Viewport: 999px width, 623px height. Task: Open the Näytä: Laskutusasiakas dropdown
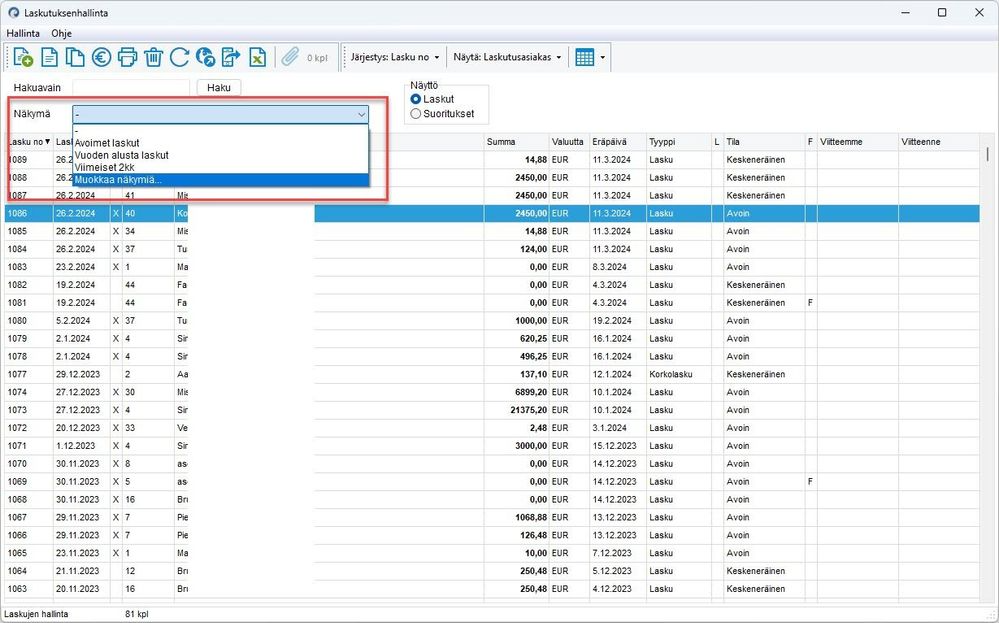[507, 58]
